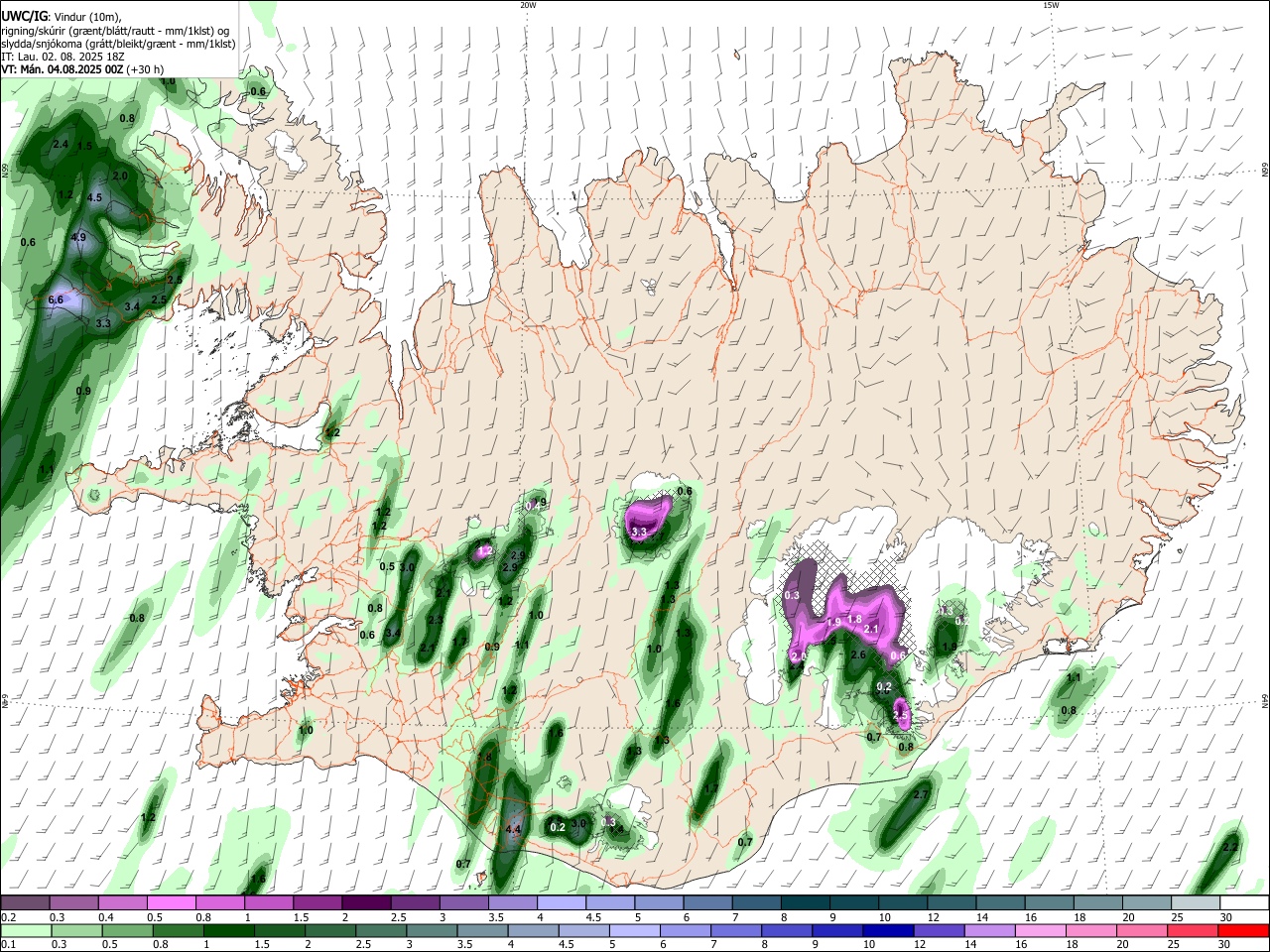The image size is (1270, 952).
Task: Select the dark blue 10 swatch in lower legend
Action: pos(888,930)
